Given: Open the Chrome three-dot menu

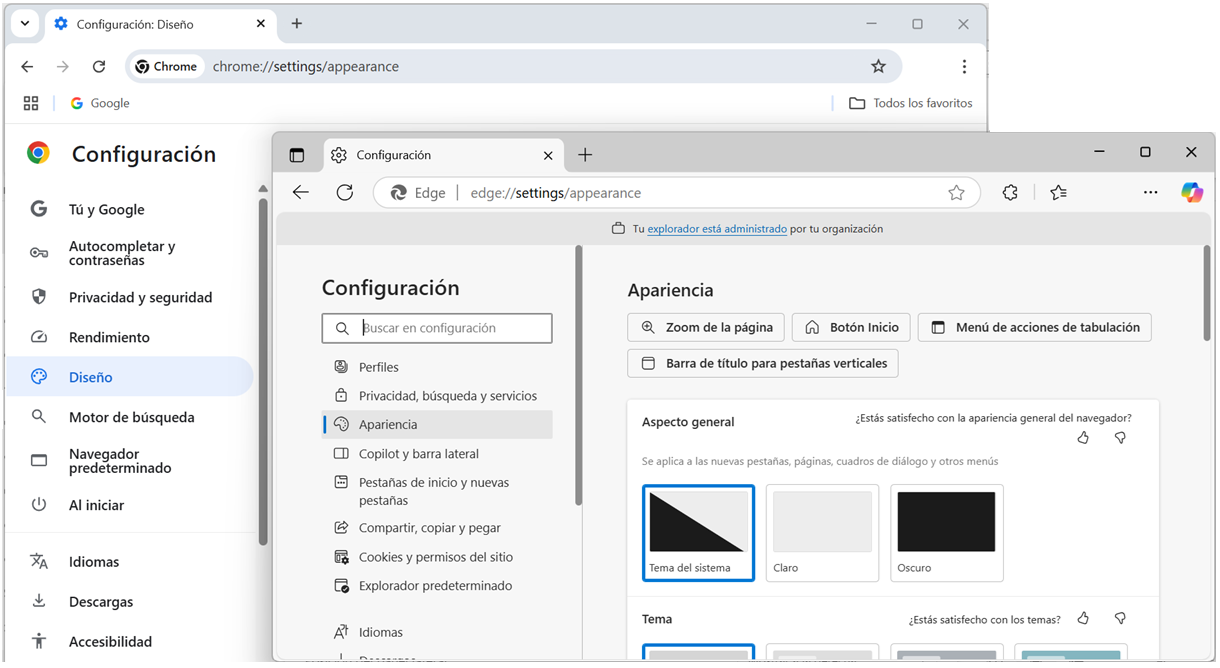Looking at the screenshot, I should (x=964, y=66).
